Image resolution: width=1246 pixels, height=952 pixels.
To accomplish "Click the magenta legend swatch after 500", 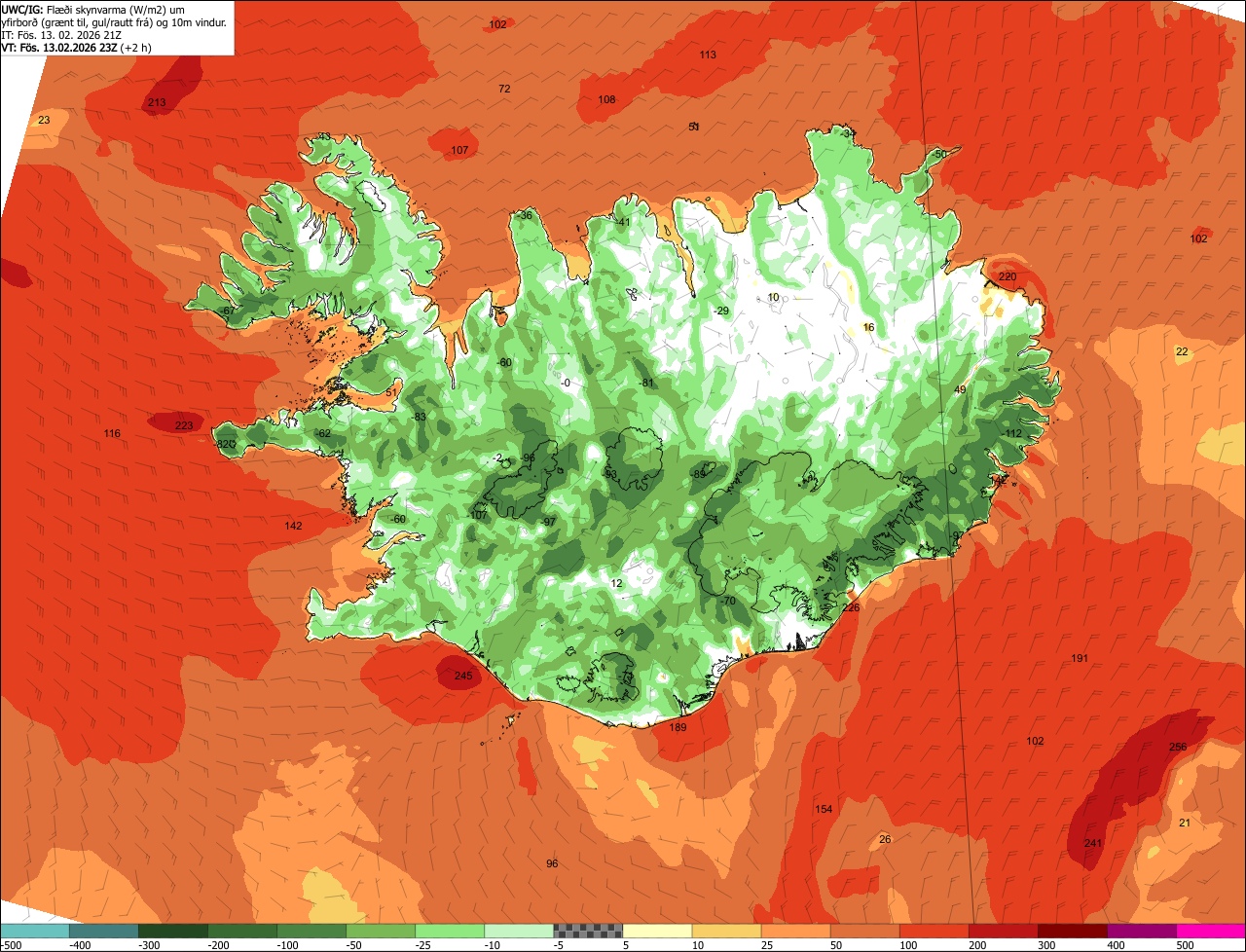I will [x=1210, y=931].
